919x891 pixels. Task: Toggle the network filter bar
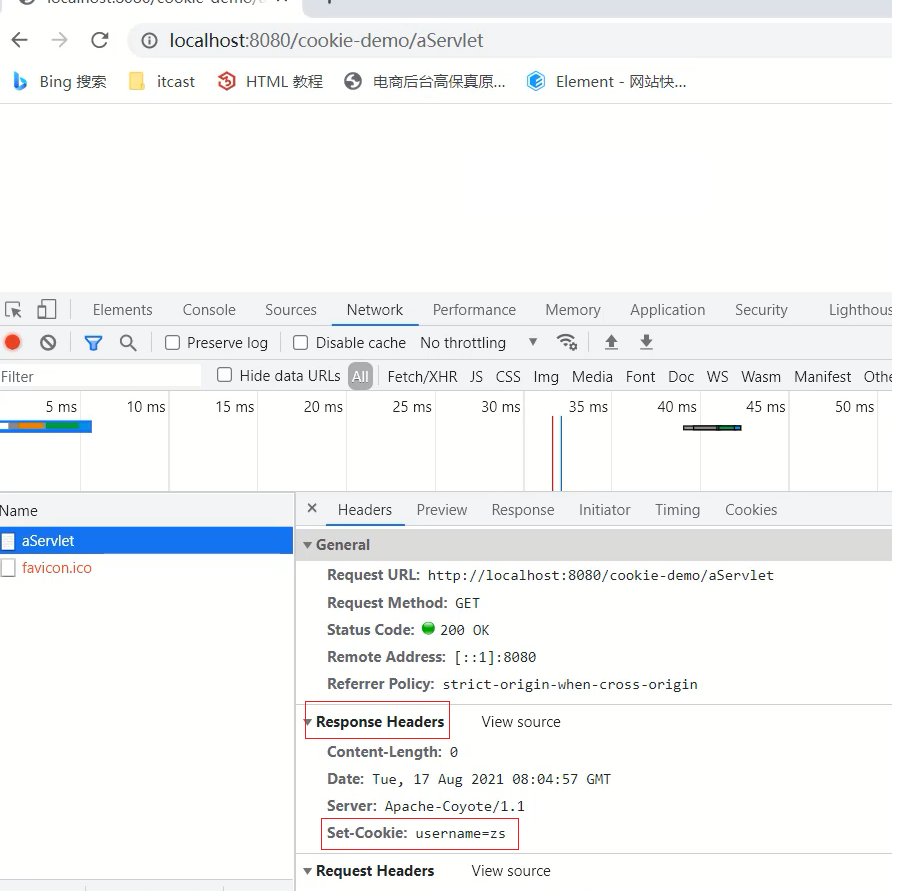(93, 343)
